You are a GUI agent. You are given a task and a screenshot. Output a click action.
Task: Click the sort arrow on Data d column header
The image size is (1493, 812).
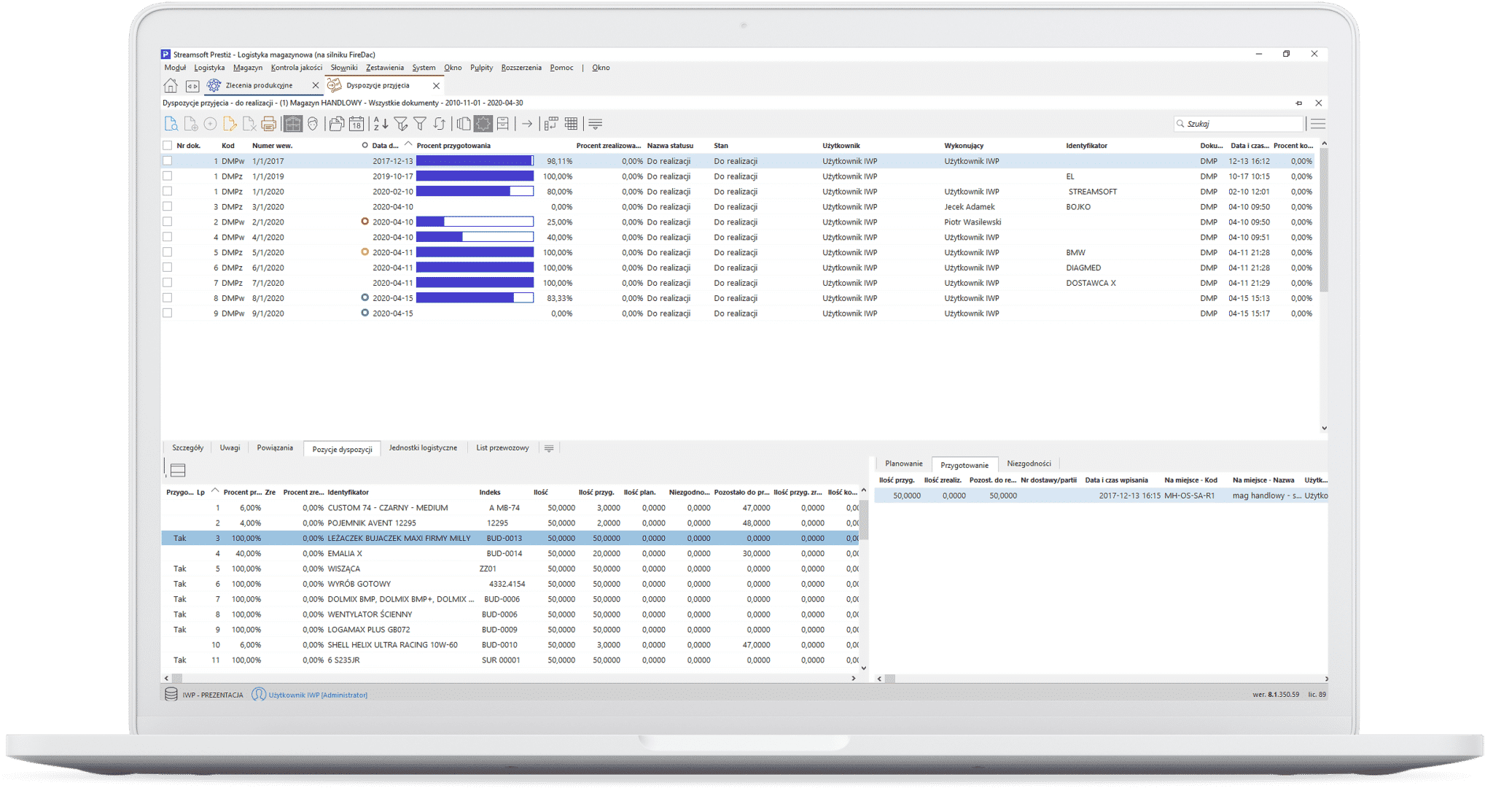click(407, 145)
